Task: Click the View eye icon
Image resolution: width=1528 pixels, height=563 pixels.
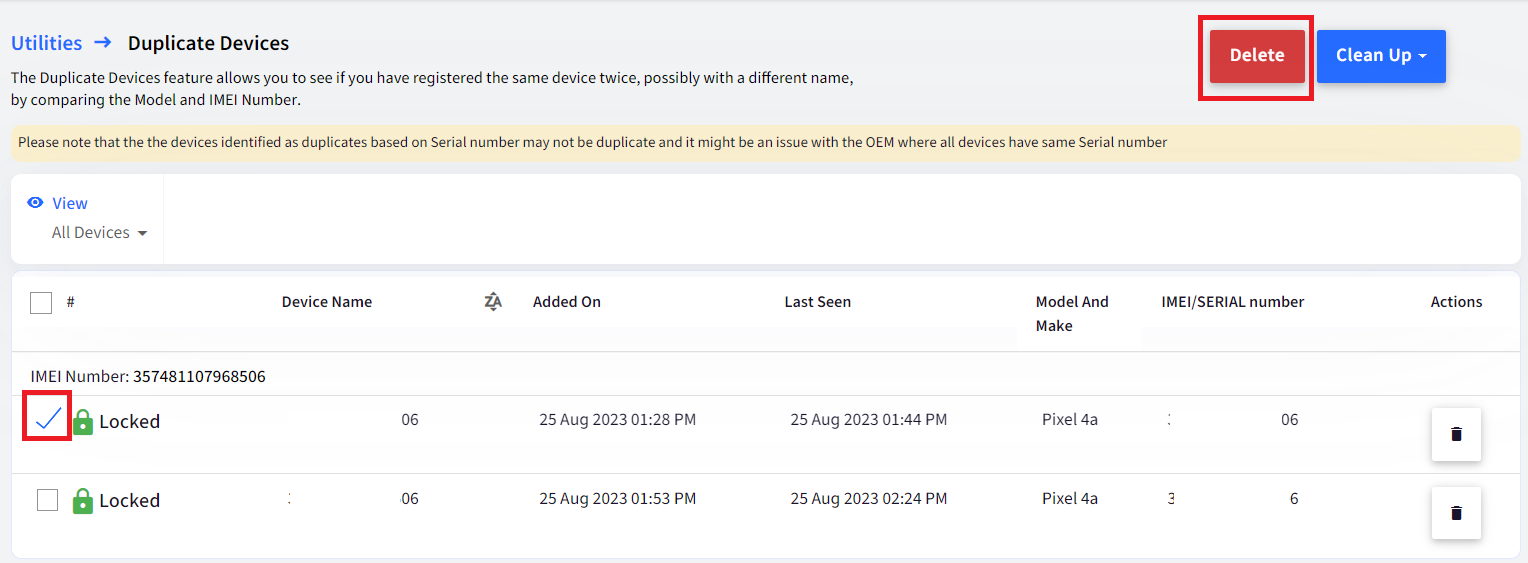Action: pyautogui.click(x=36, y=203)
